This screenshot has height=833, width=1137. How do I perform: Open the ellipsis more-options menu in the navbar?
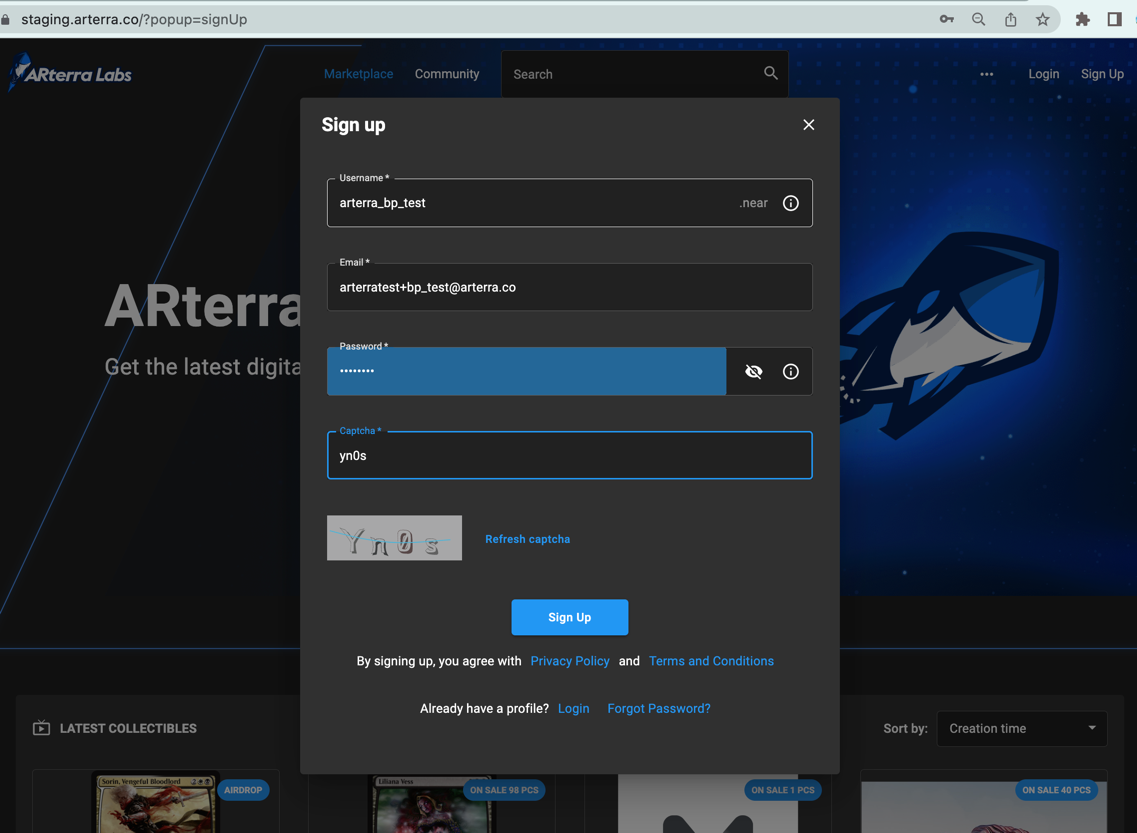[986, 73]
